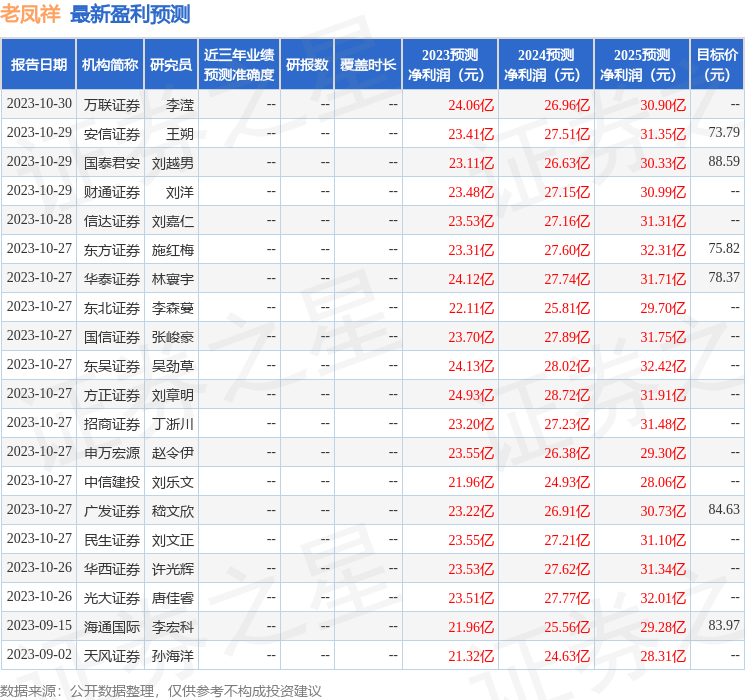The width and height of the screenshot is (745, 700).
Task: Select the 华泰证券 institution cell
Action: (x=112, y=279)
